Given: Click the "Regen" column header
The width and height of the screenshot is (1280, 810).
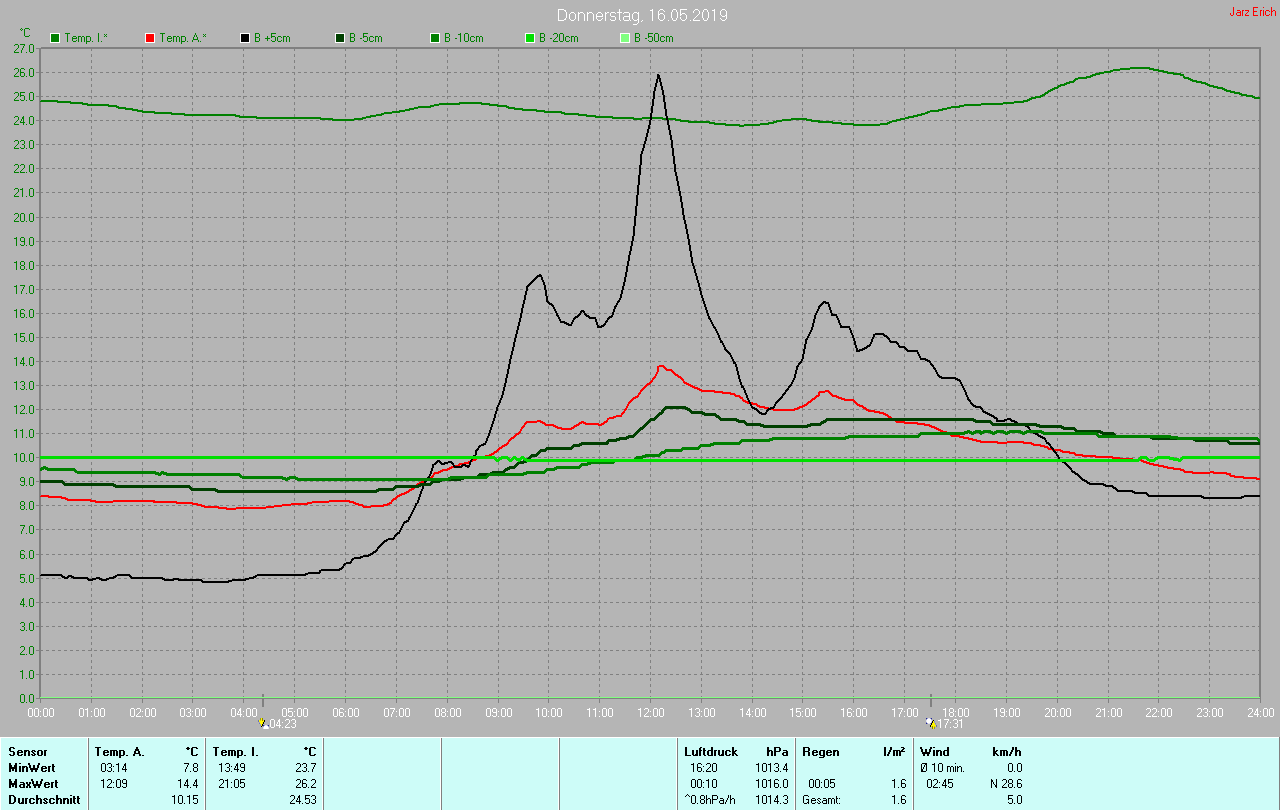Looking at the screenshot, I should click(x=820, y=752).
